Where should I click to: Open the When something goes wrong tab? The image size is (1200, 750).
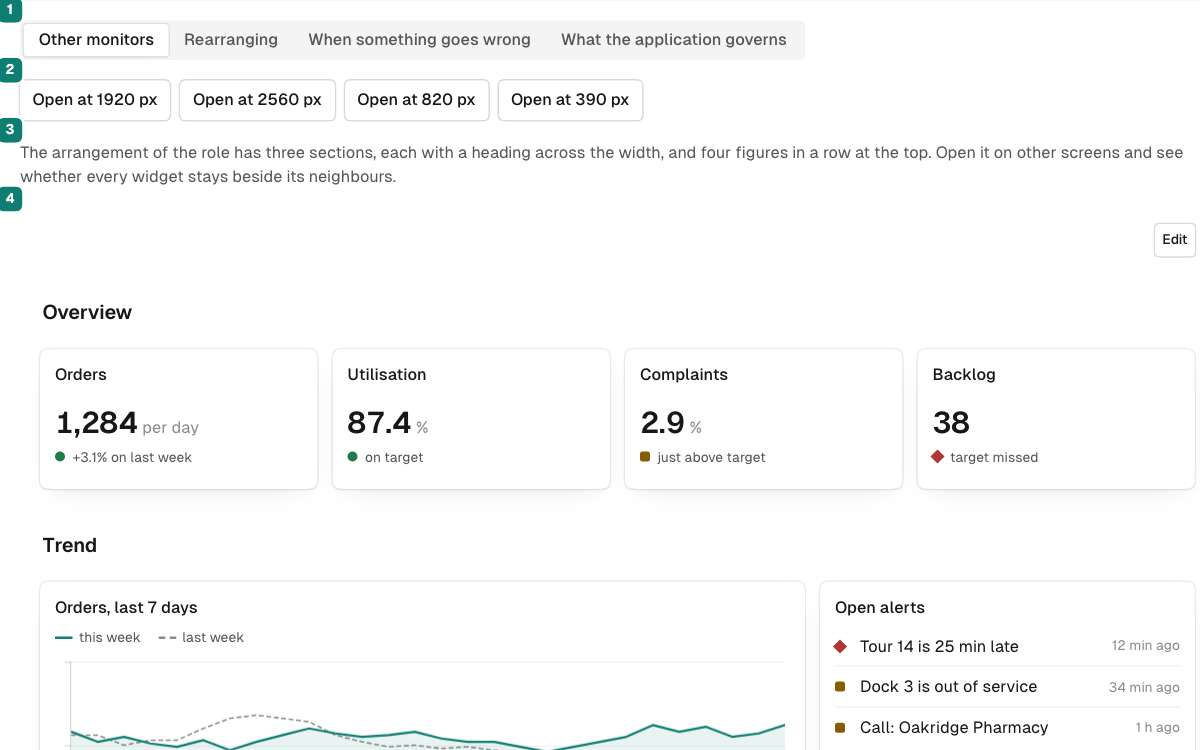419,40
